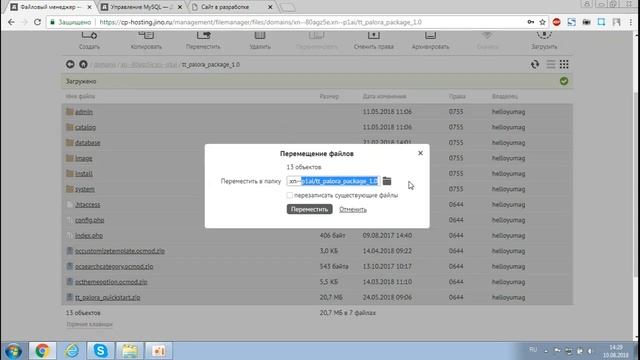
Task: Click the Размер column header
Action: (x=329, y=97)
